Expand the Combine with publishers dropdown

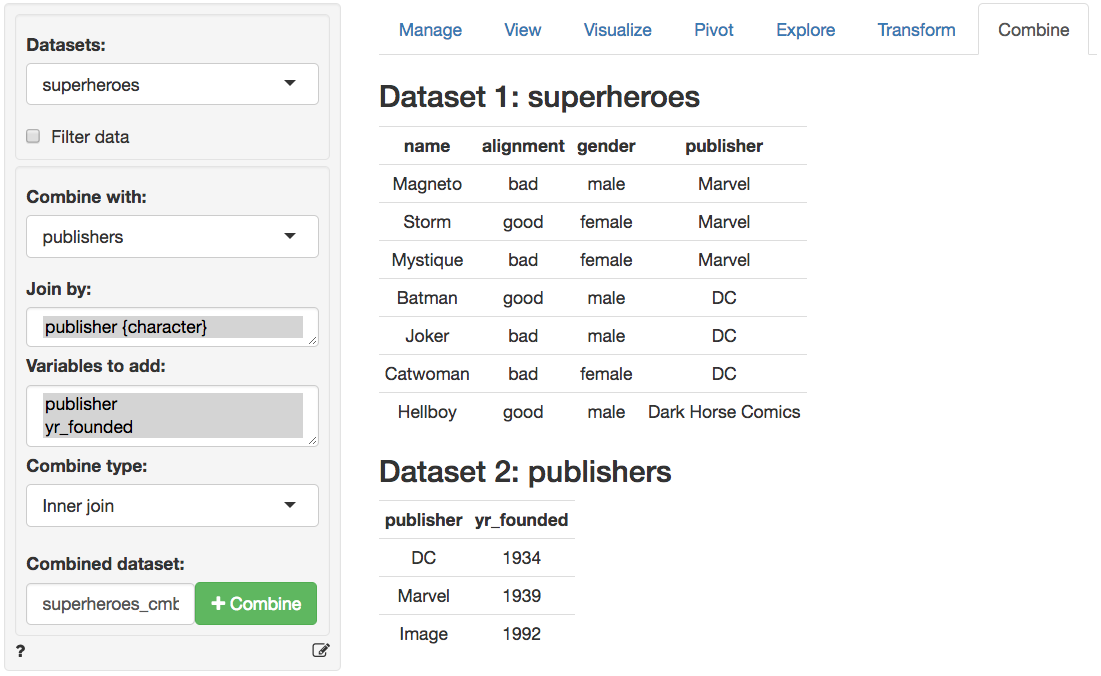tap(172, 237)
